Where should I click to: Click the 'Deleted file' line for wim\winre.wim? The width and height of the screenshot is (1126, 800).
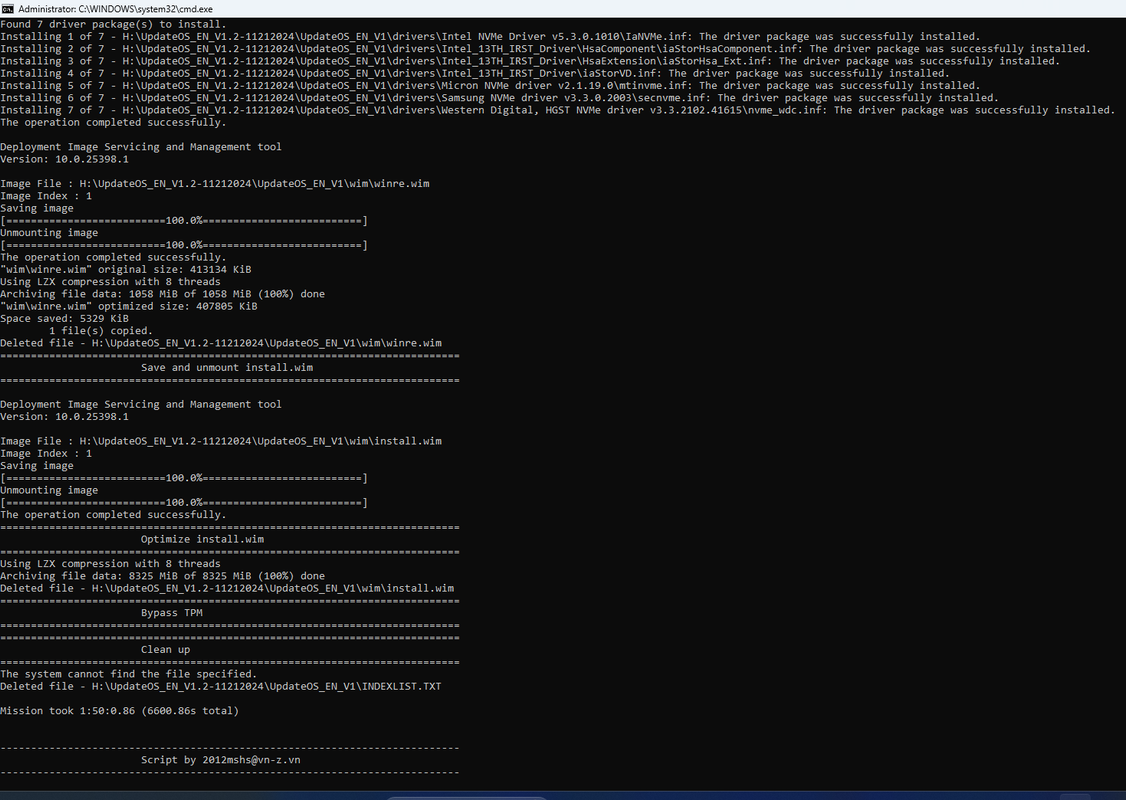coord(221,343)
